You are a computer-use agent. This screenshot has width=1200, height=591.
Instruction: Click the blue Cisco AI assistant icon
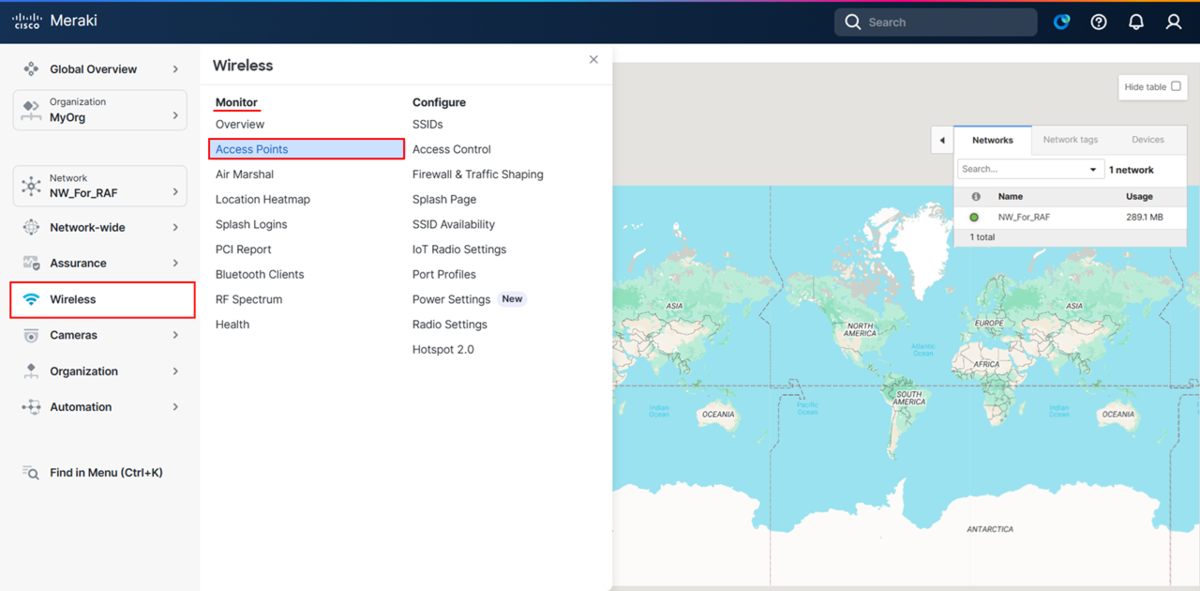tap(1062, 22)
